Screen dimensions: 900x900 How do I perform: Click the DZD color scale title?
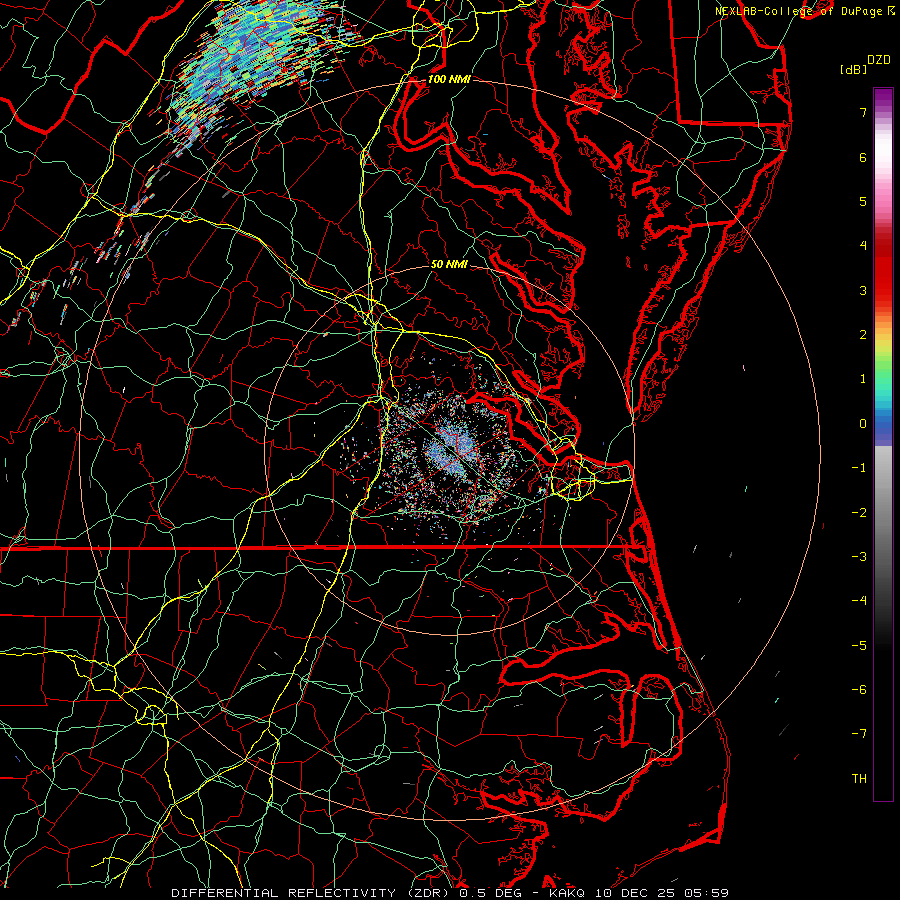click(879, 60)
